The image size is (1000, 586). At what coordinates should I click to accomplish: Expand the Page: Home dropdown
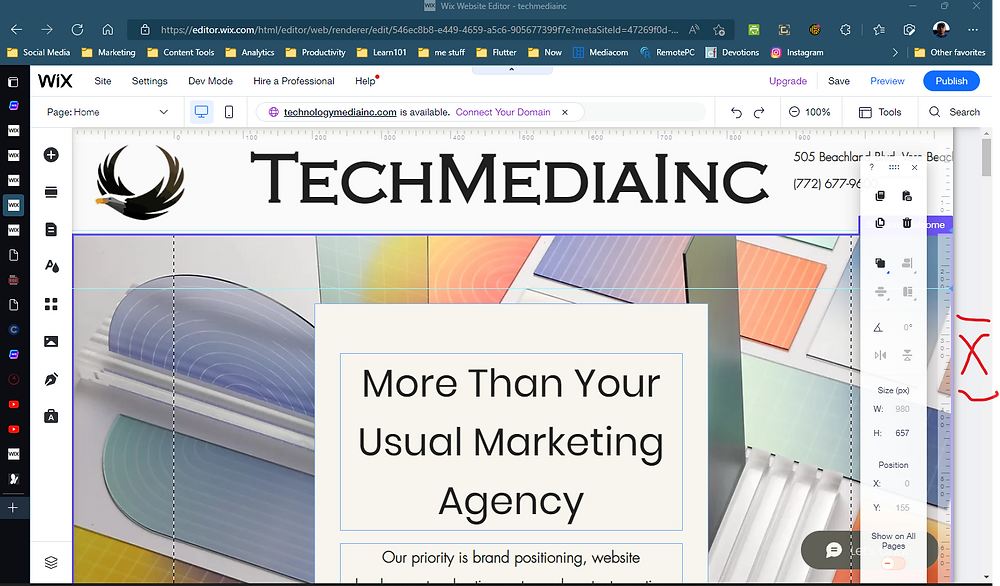(x=107, y=112)
